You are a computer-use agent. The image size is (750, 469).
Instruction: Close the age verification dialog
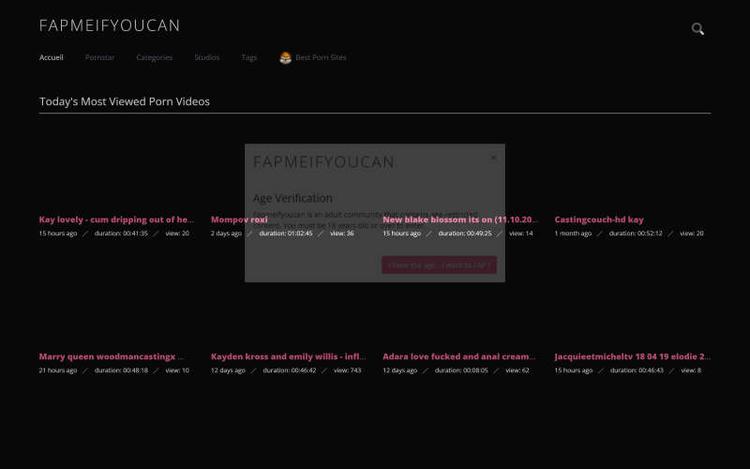click(493, 157)
